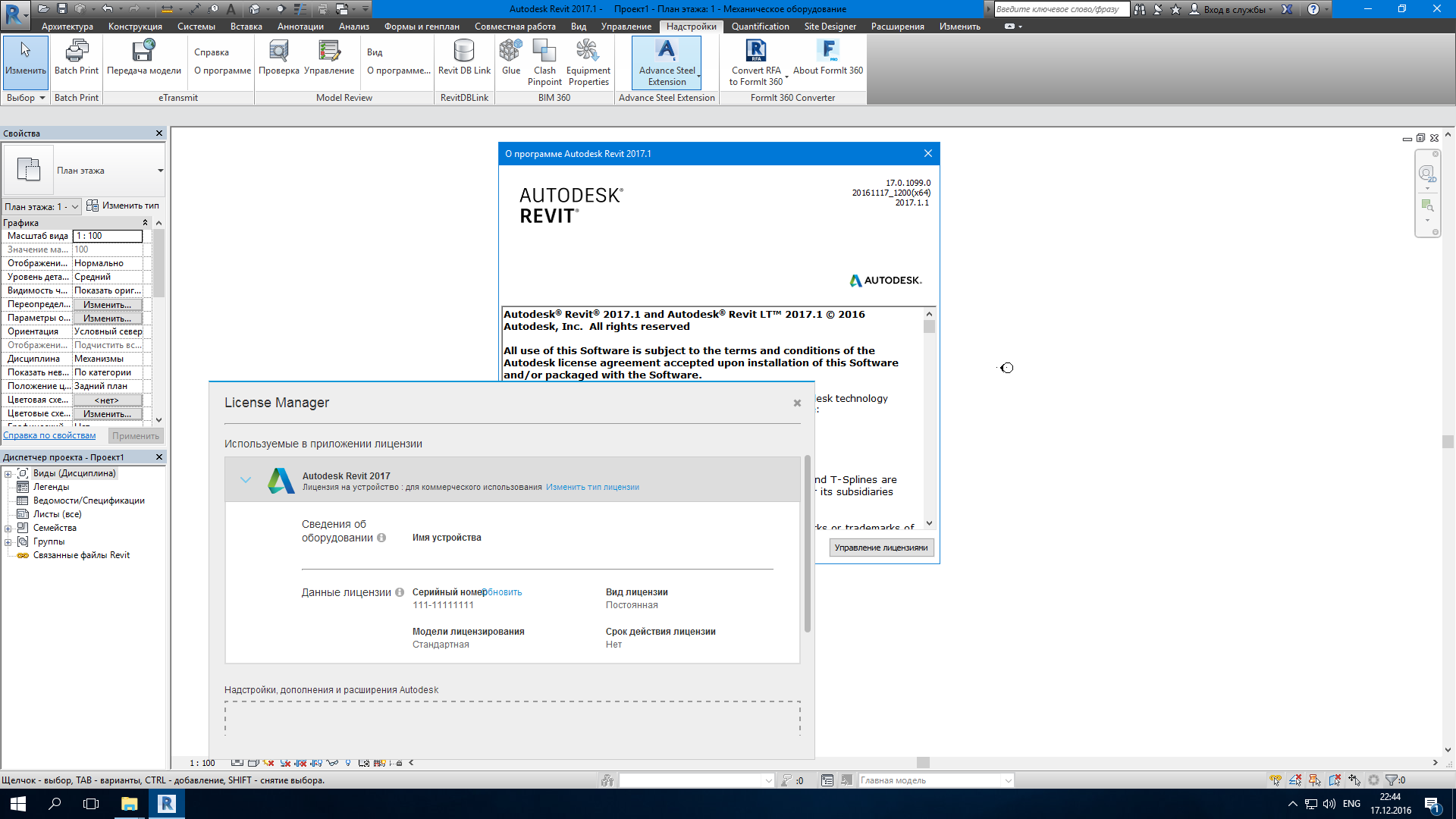Collapse the Графика properties group
Screen dimensions: 1456x819
[x=145, y=223]
